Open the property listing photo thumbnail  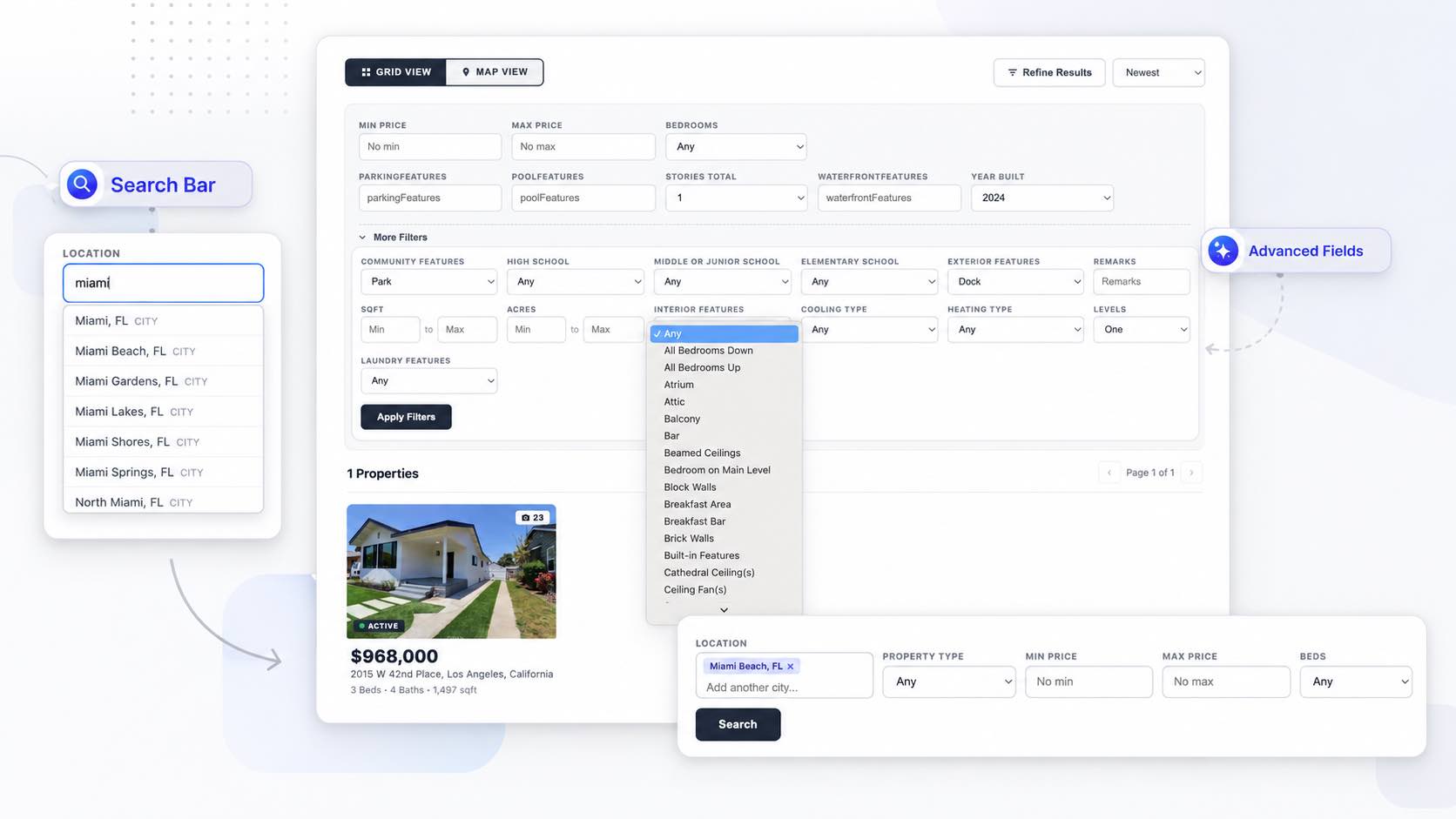pos(451,572)
